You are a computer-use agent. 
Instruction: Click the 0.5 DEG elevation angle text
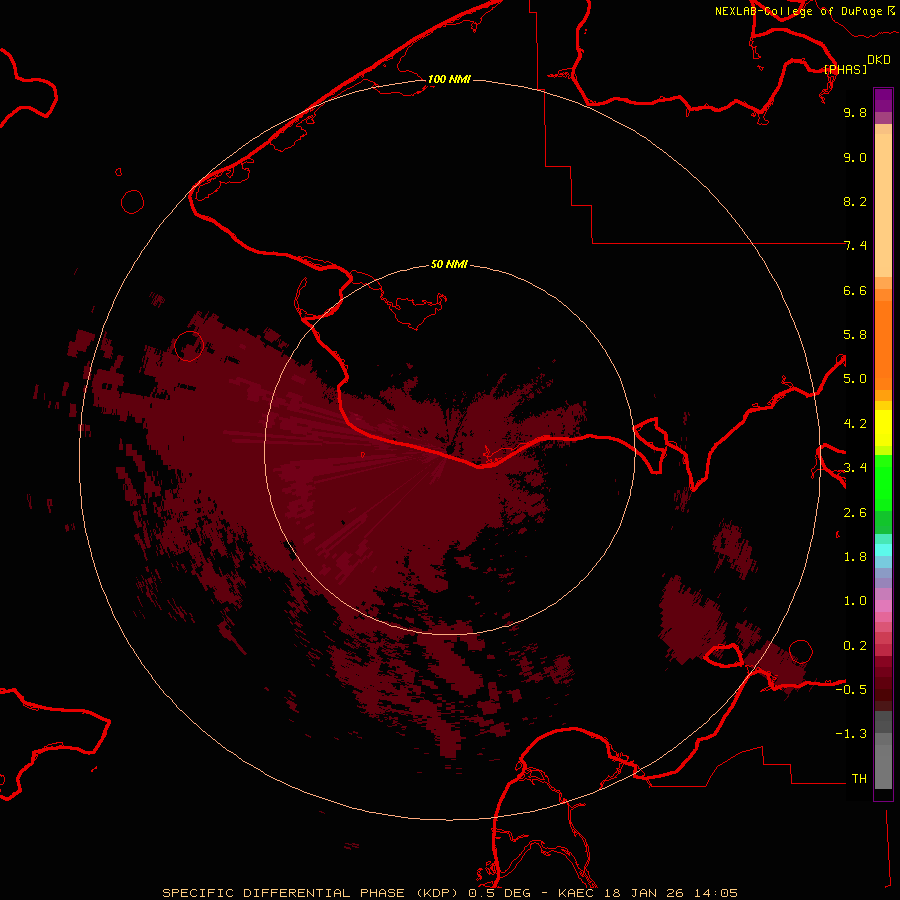[499, 893]
